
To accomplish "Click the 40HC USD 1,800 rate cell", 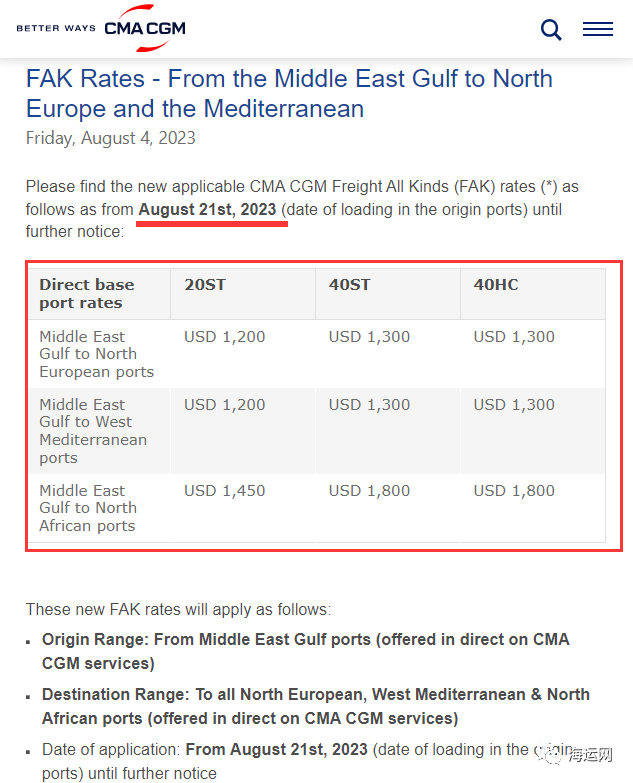I will [514, 491].
